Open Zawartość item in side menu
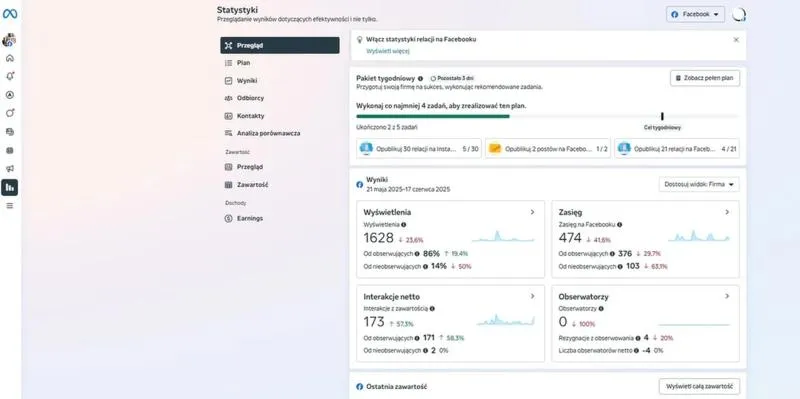The width and height of the screenshot is (800, 399). (280, 185)
